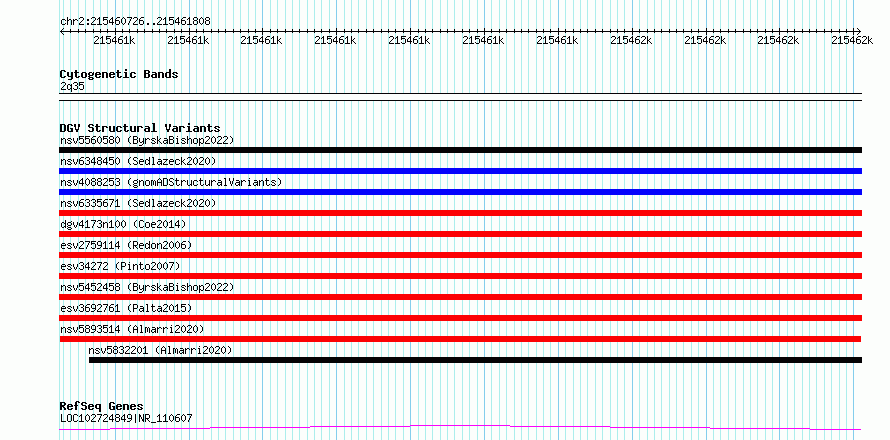The height and width of the screenshot is (440, 890).
Task: Click the ruler's left arrow end
Action: tap(62, 31)
